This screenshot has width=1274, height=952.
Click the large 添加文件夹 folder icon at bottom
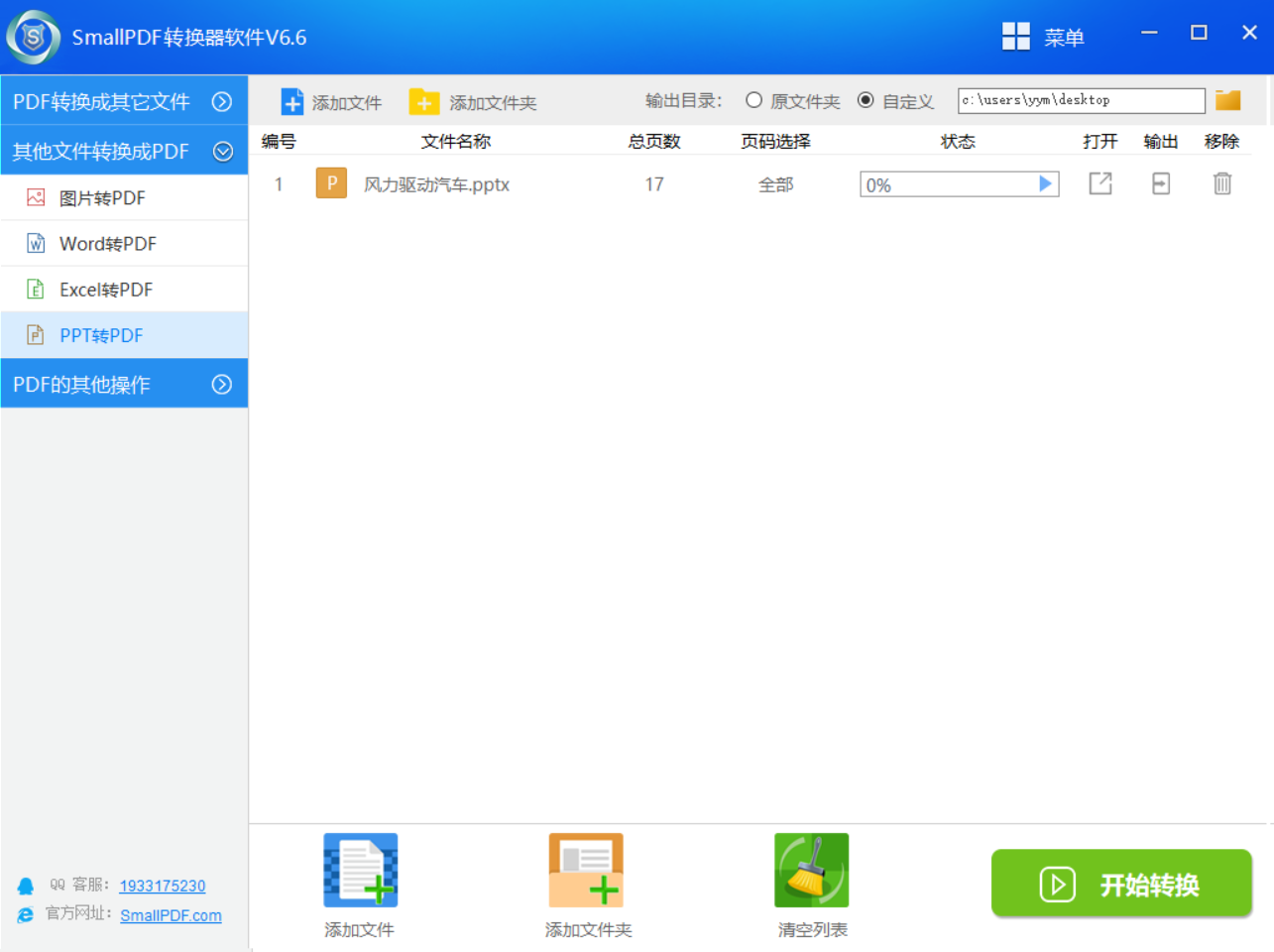[586, 870]
